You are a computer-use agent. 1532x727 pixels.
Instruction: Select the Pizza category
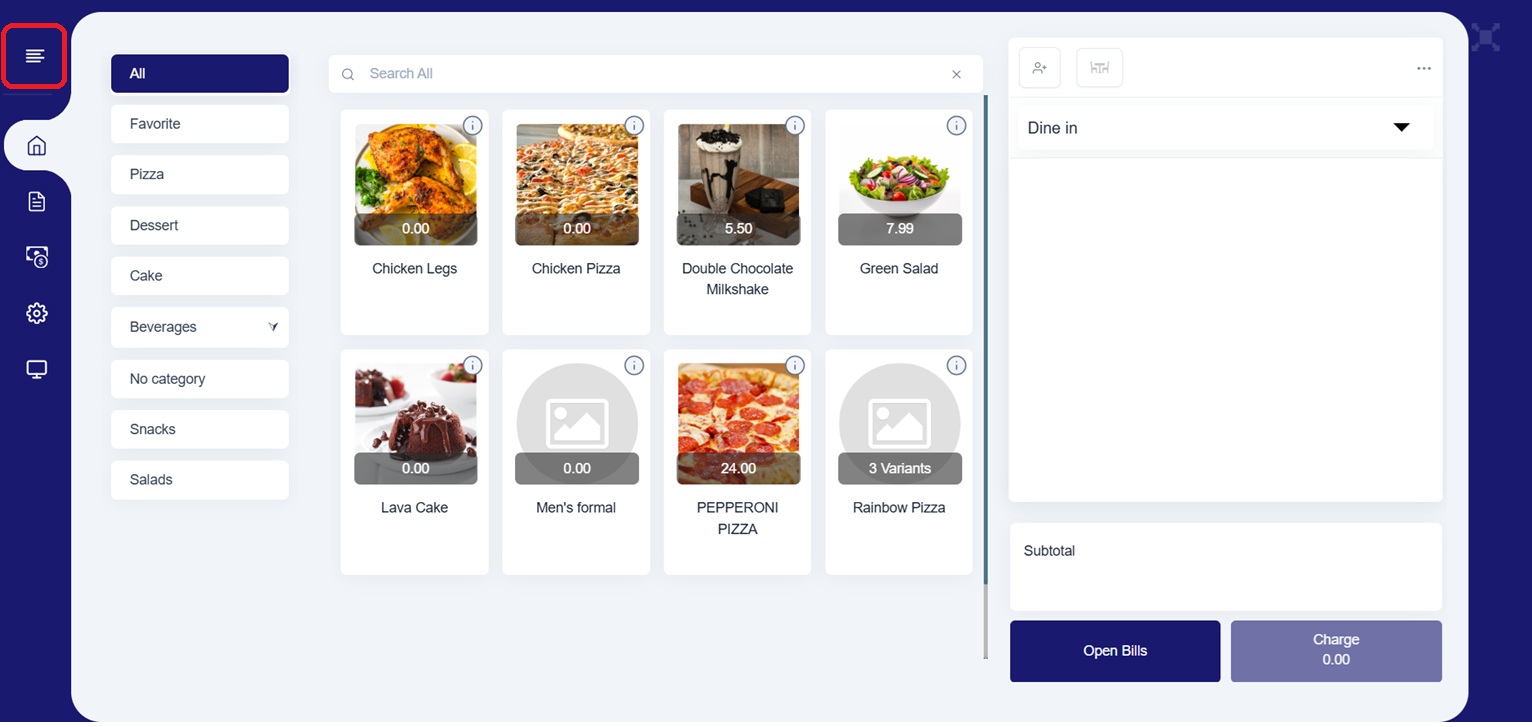200,175
